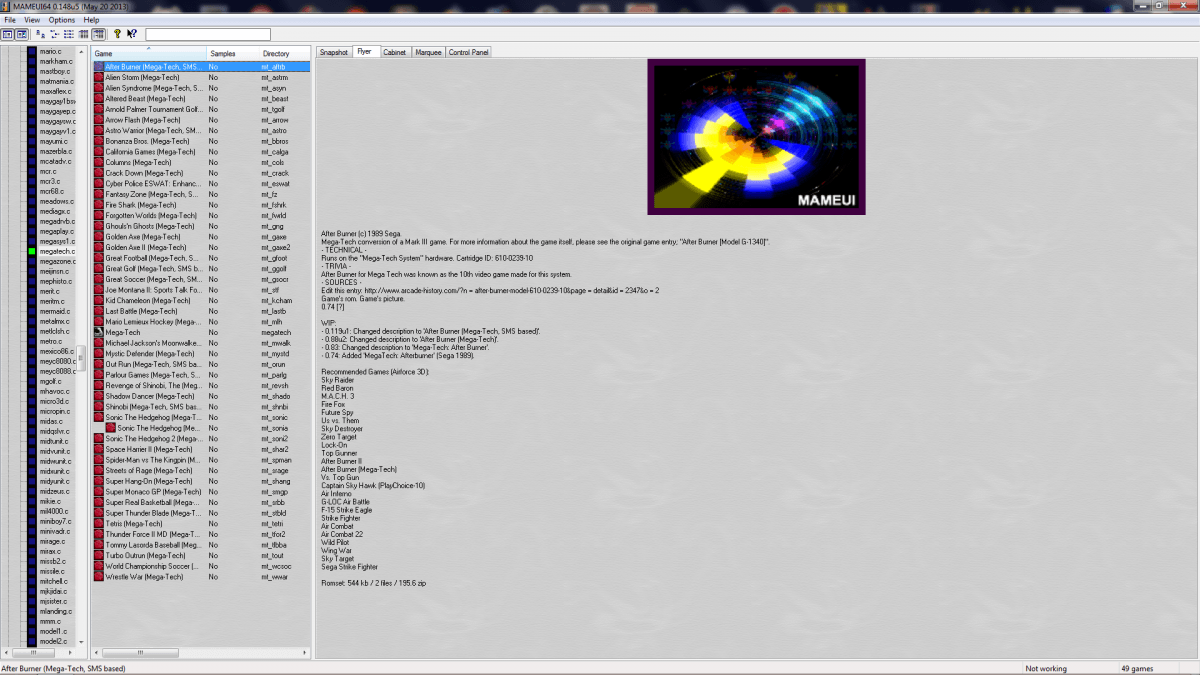Image resolution: width=1200 pixels, height=675 pixels.
Task: Toggle the folder list panel toolbar icon
Action: point(8,34)
